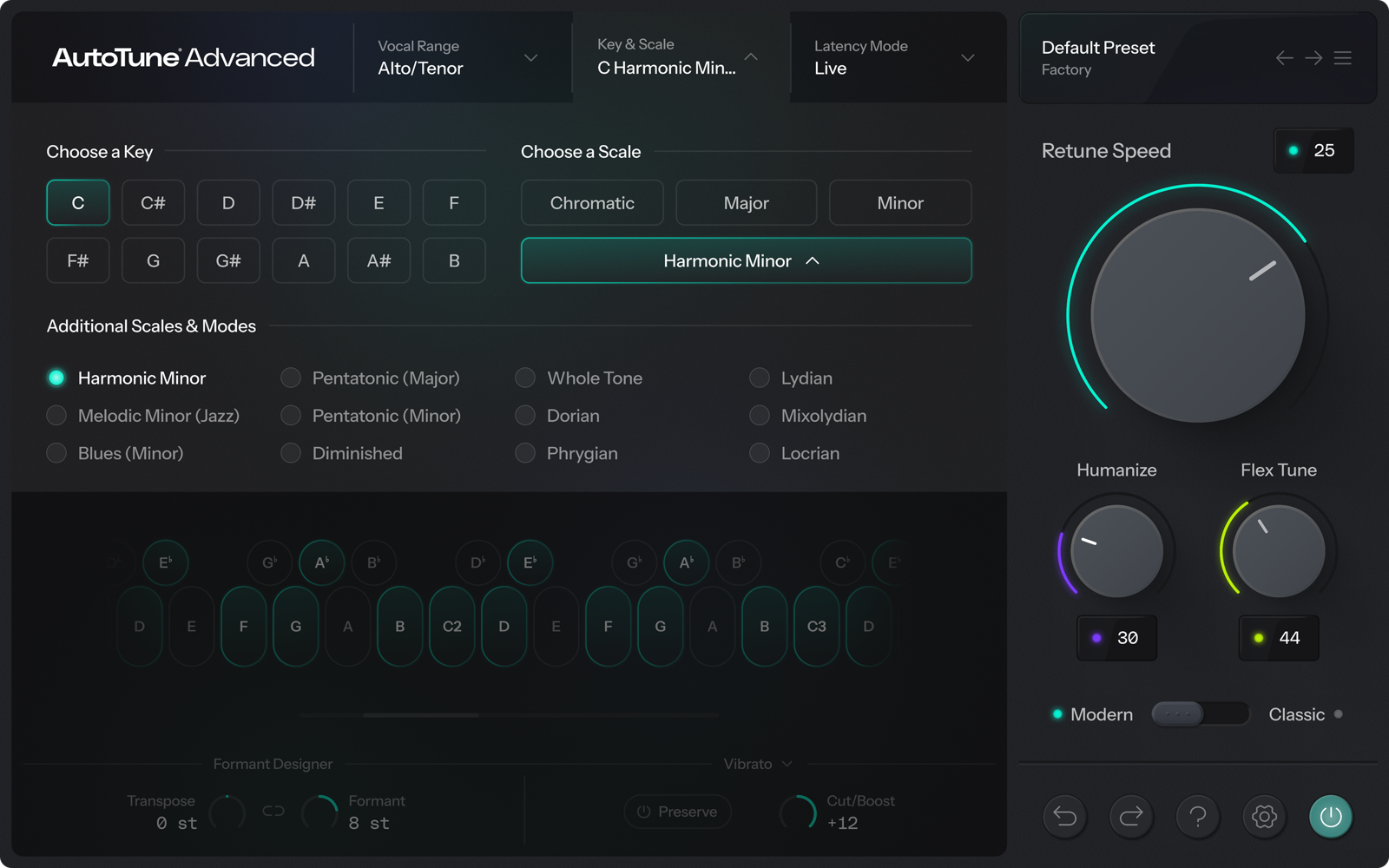Click the Flex Tune value 44 field
The width and height of the screenshot is (1389, 868).
click(1279, 638)
